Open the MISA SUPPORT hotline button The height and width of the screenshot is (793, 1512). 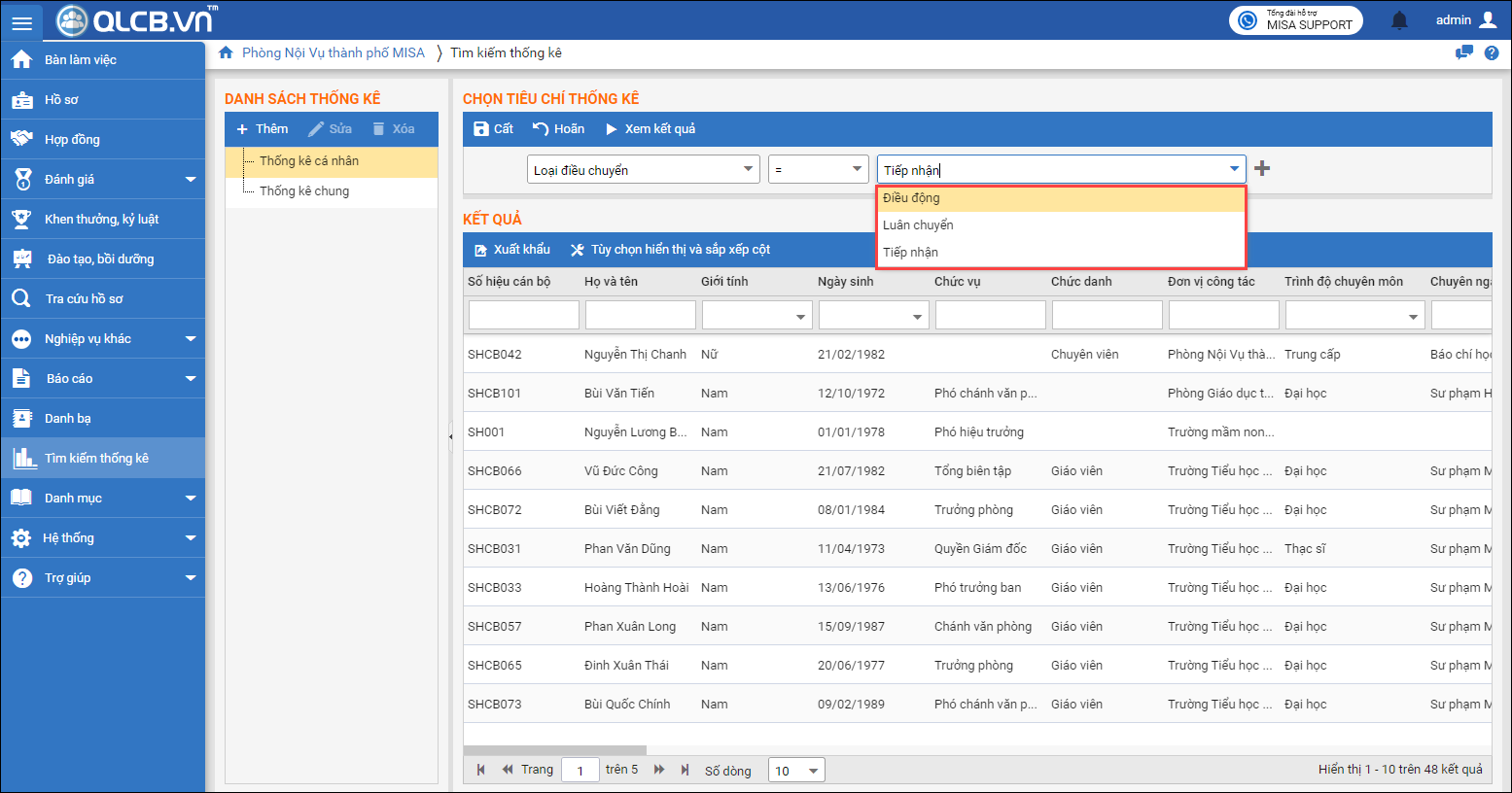1295,20
